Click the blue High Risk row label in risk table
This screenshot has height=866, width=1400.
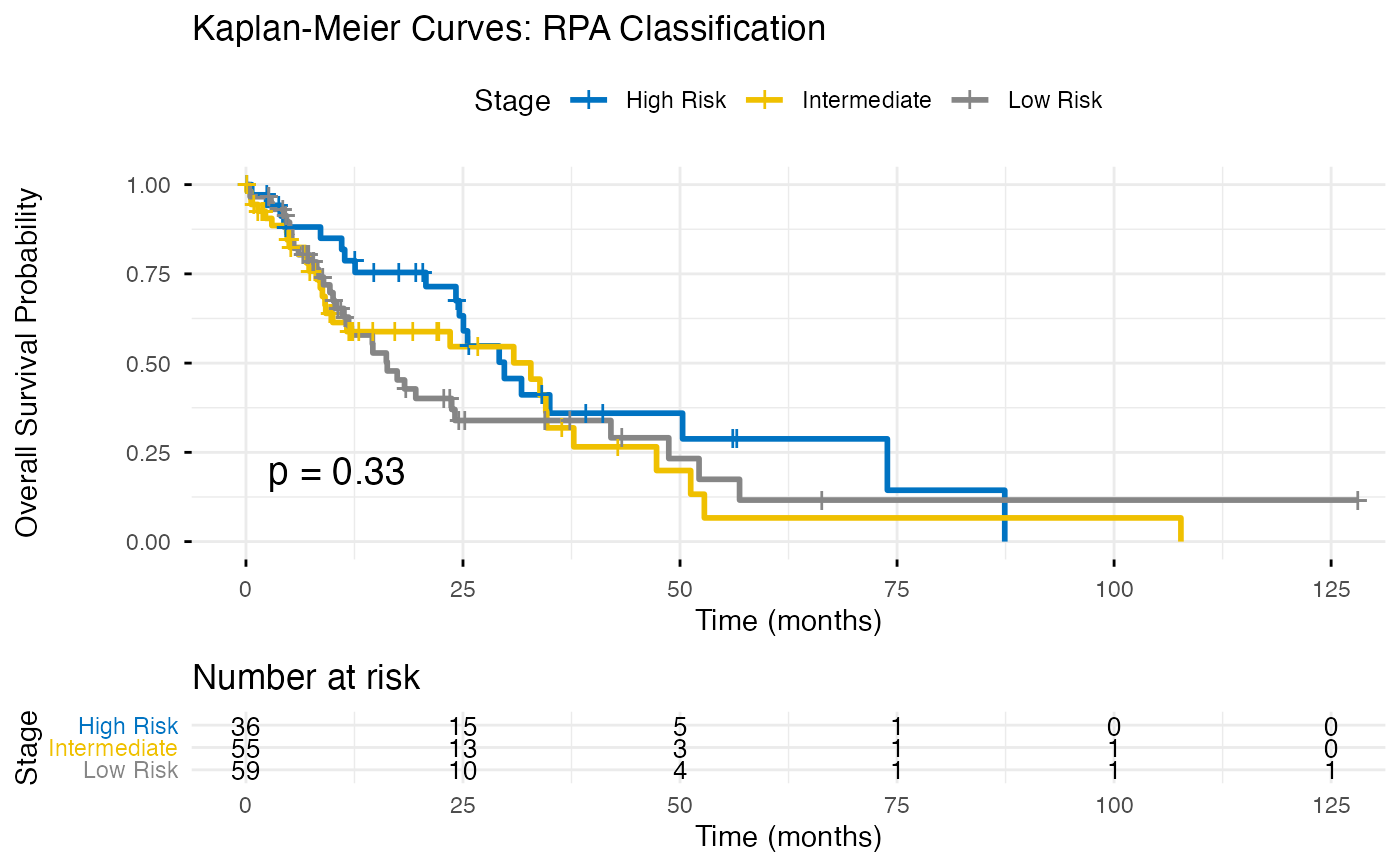tap(128, 726)
